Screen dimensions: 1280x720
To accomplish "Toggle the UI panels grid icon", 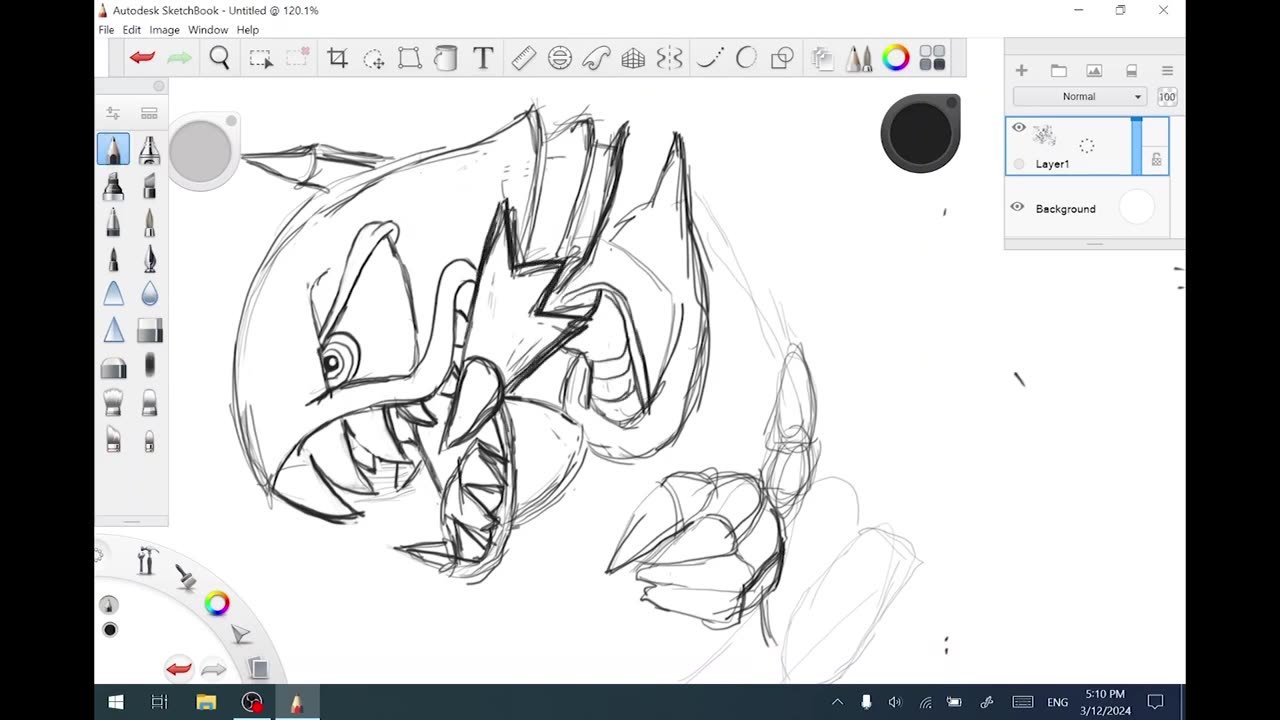I will [932, 58].
